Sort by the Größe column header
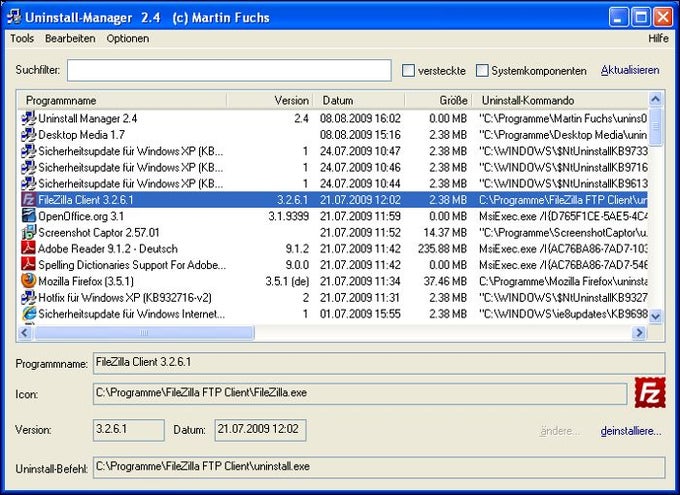This screenshot has width=680, height=495. [x=438, y=100]
